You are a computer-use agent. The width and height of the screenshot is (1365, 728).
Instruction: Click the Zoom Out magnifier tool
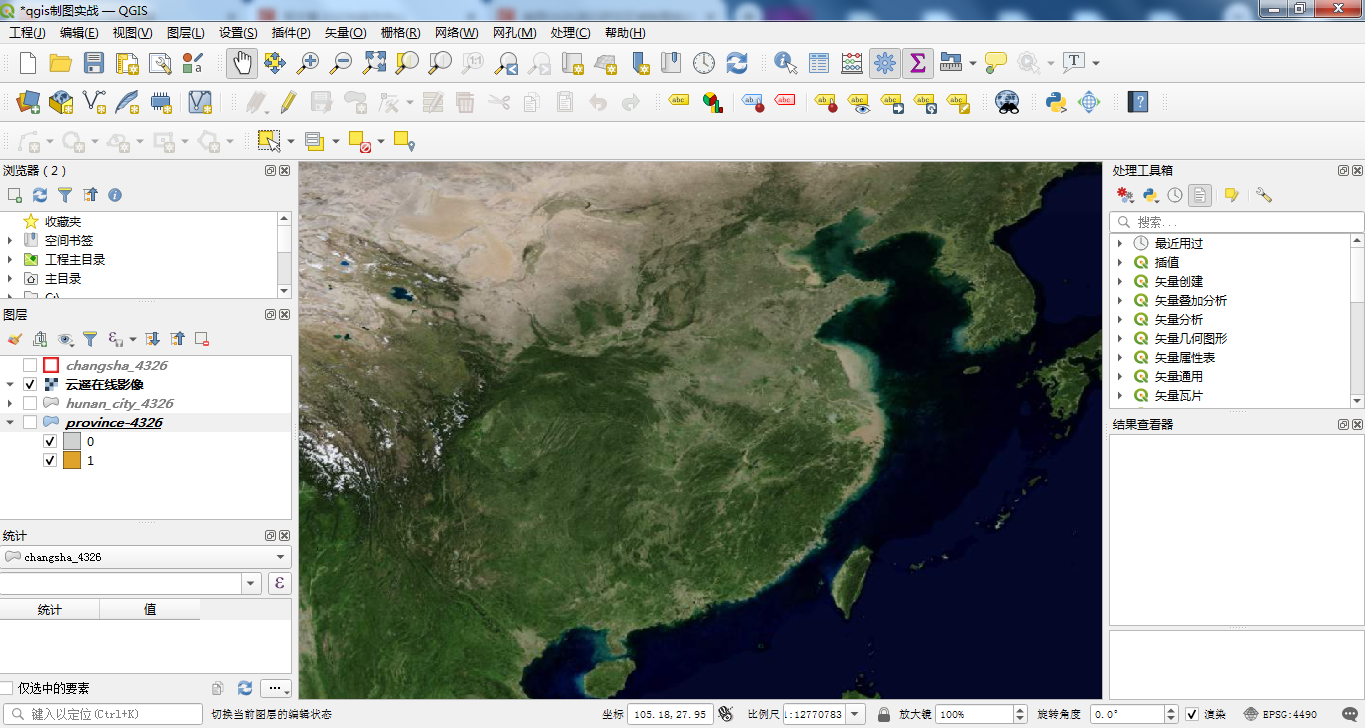tap(341, 63)
